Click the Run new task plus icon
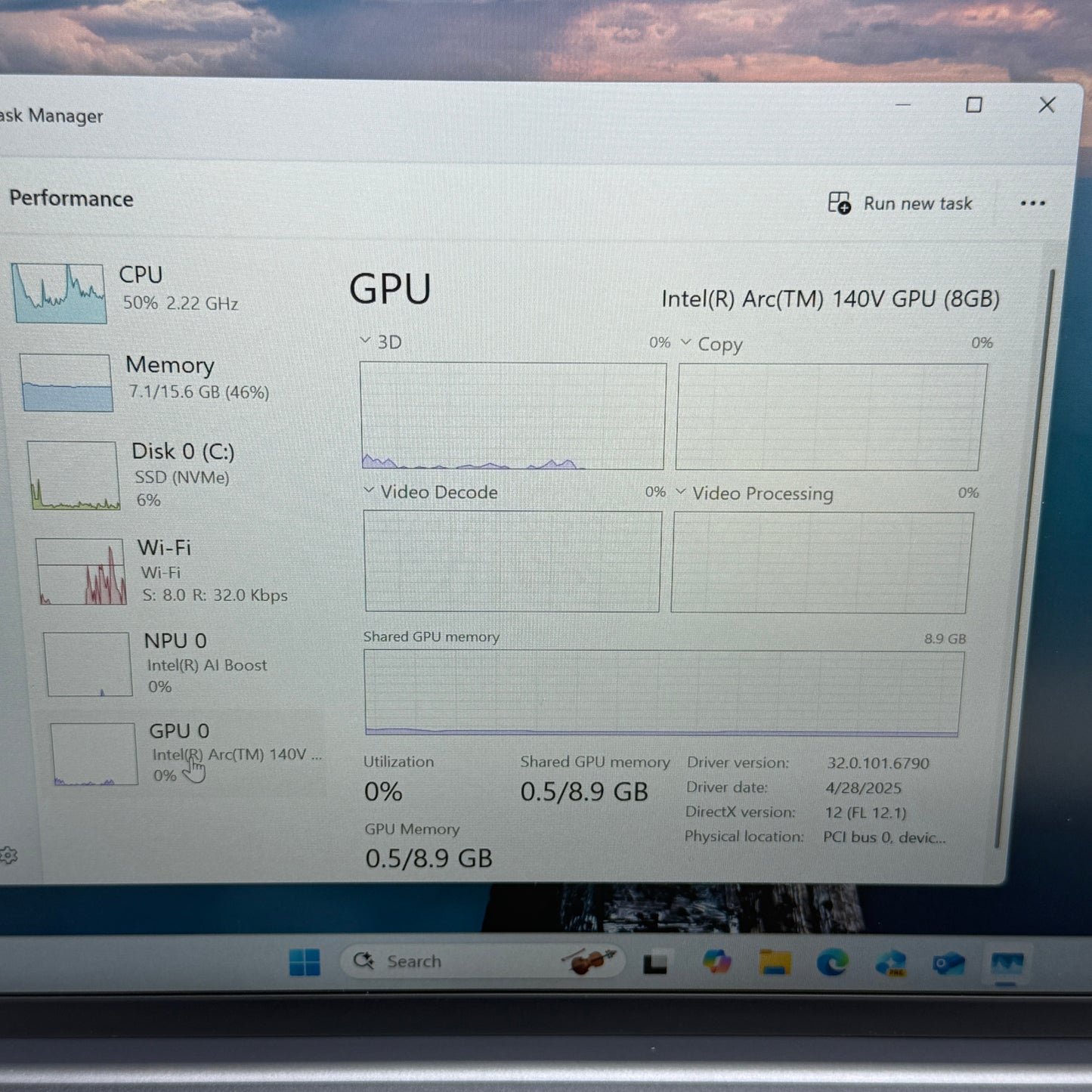 click(x=838, y=203)
